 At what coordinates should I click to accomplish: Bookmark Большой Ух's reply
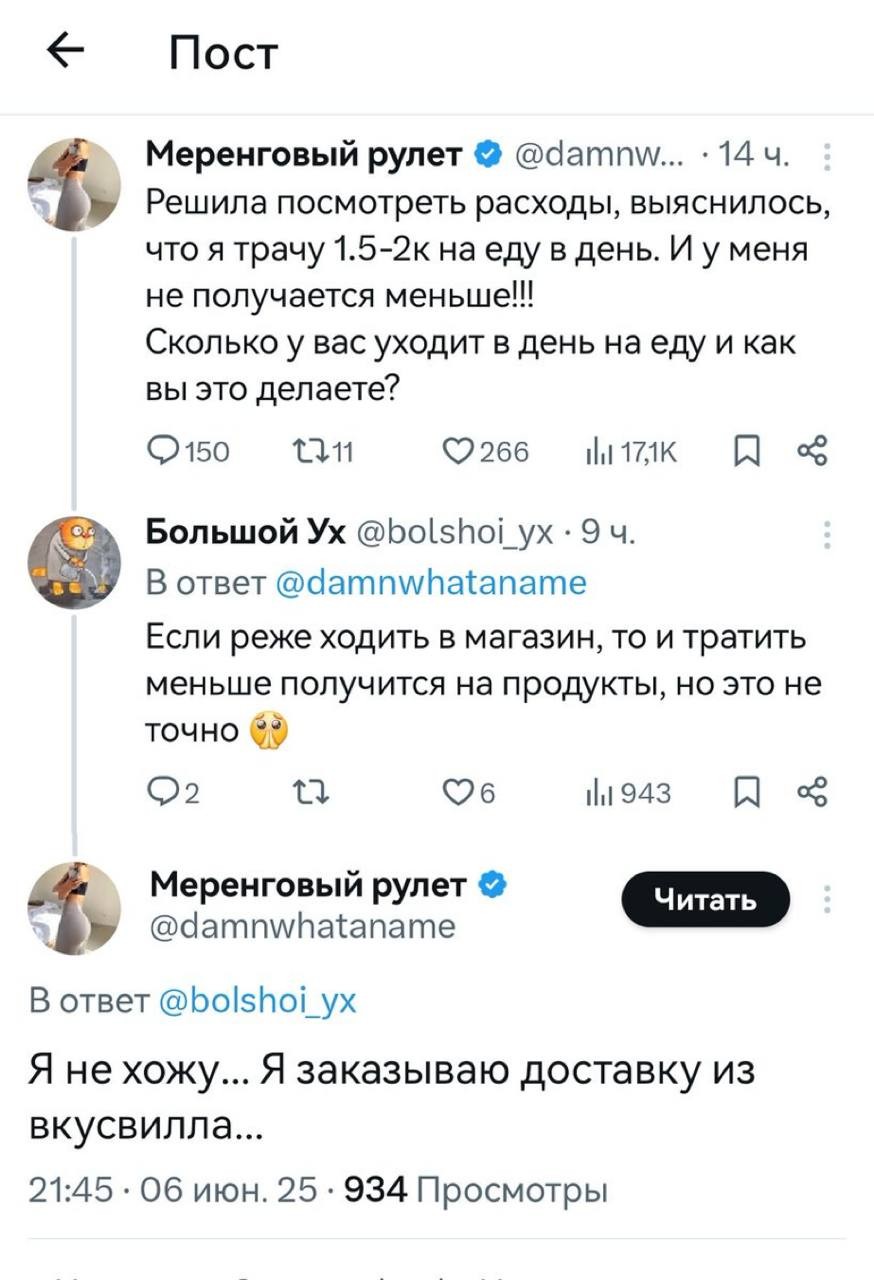pos(746,794)
